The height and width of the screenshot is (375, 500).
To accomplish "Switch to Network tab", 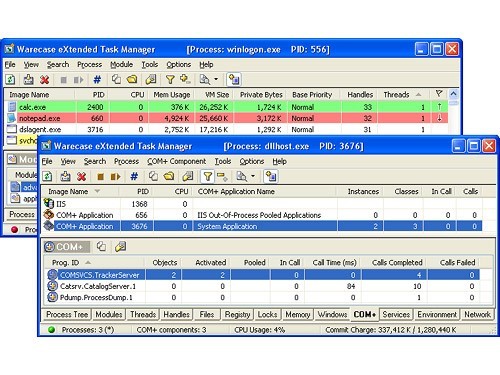I will pos(477,314).
